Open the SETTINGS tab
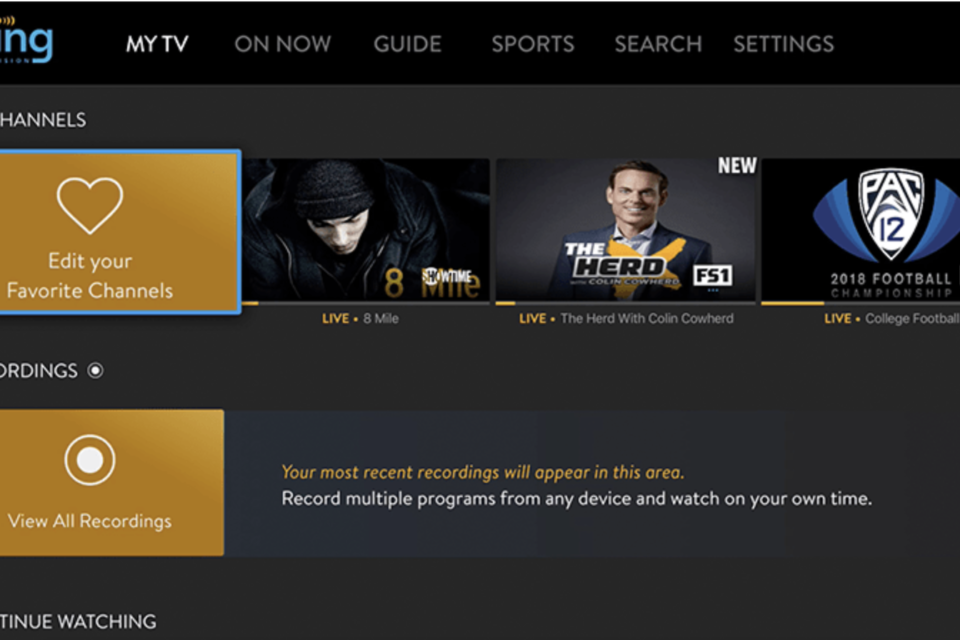The height and width of the screenshot is (640, 960). click(x=784, y=44)
